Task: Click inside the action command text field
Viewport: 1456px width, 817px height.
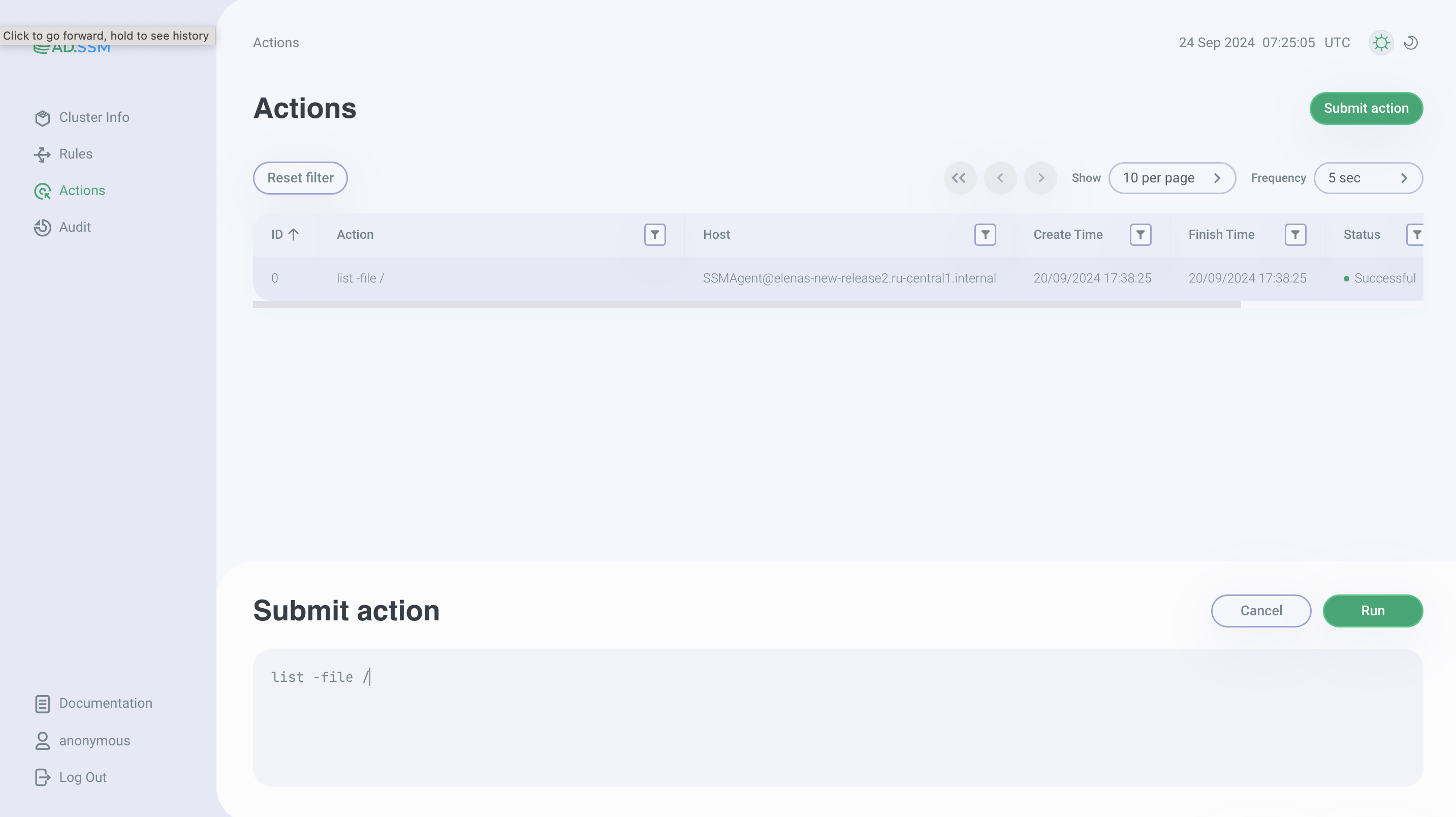Action: [x=837, y=718]
